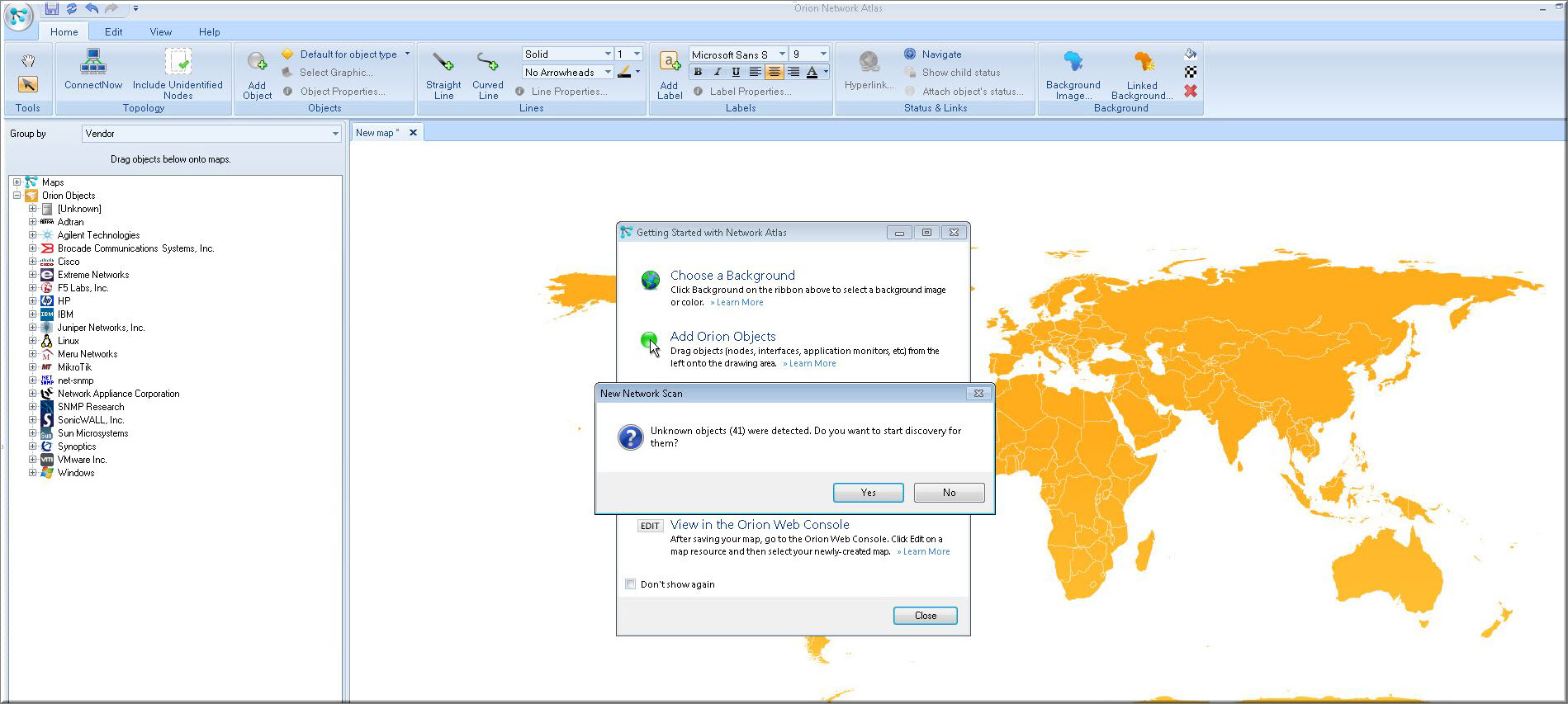
Task: Open the Orion Network Atlas application menu orb
Action: [18, 17]
